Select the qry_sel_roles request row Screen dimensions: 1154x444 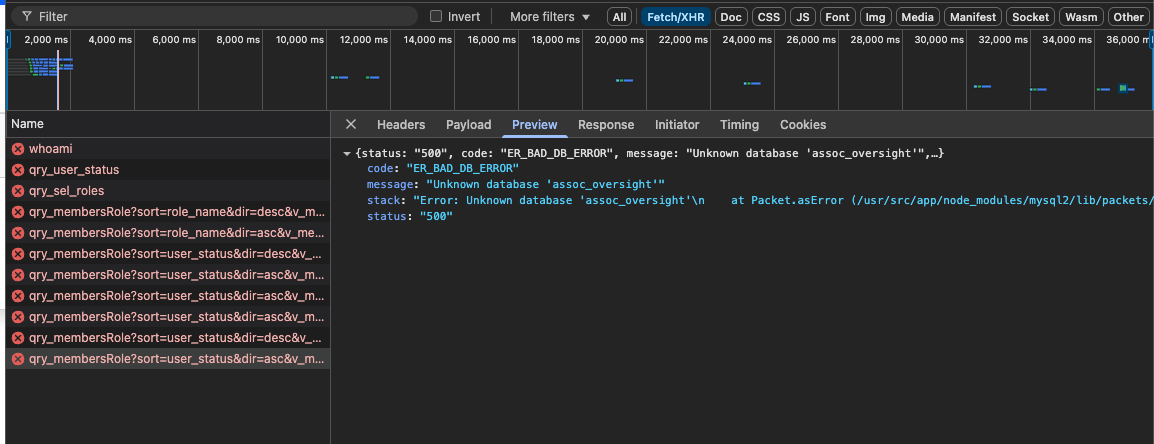[168, 191]
